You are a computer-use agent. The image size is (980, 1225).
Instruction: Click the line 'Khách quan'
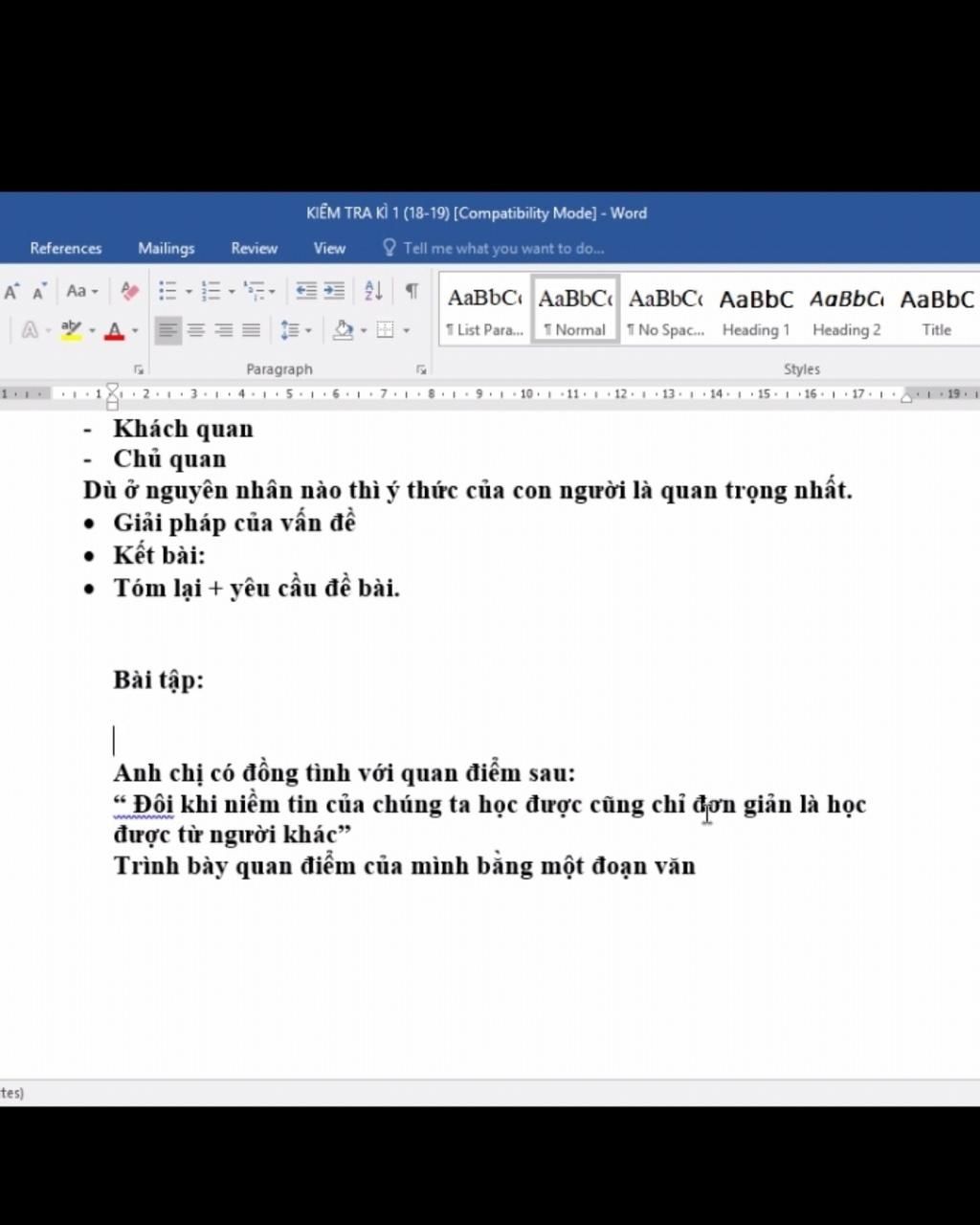183,429
